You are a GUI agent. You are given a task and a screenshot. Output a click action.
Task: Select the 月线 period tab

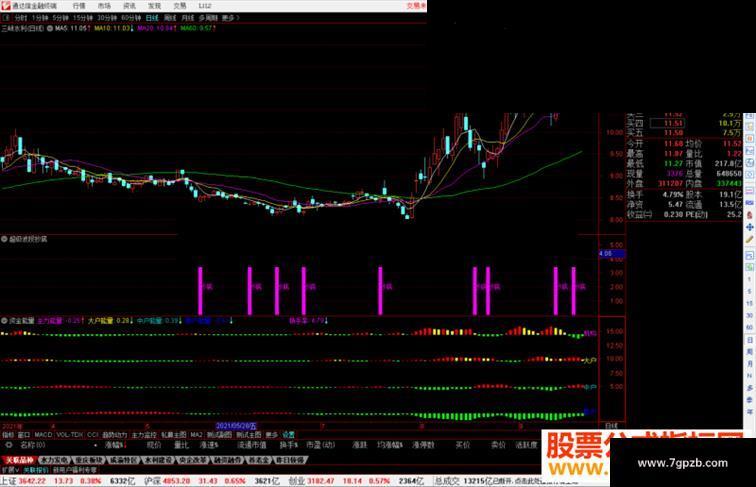click(x=188, y=18)
